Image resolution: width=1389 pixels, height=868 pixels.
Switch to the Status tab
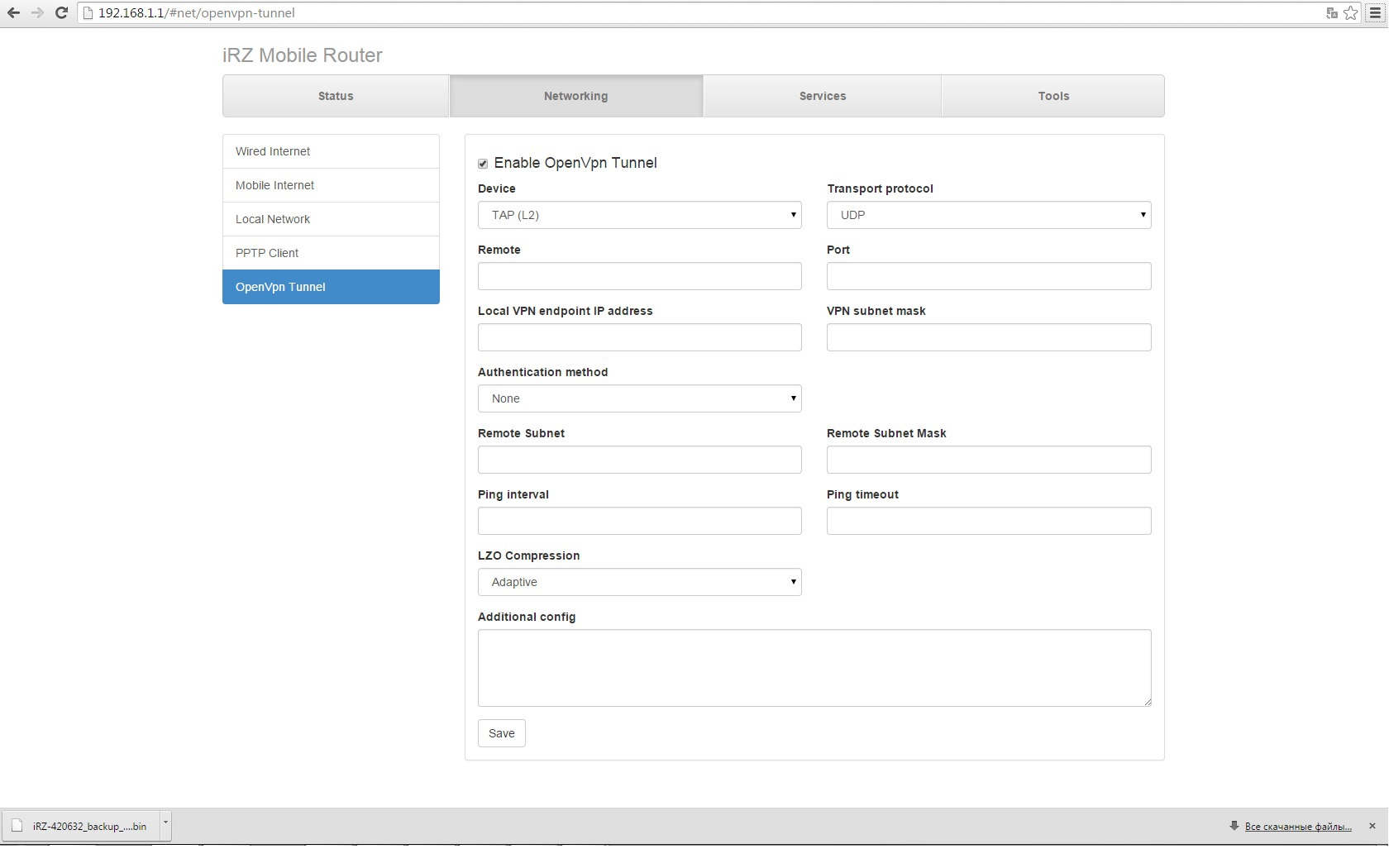click(x=336, y=96)
